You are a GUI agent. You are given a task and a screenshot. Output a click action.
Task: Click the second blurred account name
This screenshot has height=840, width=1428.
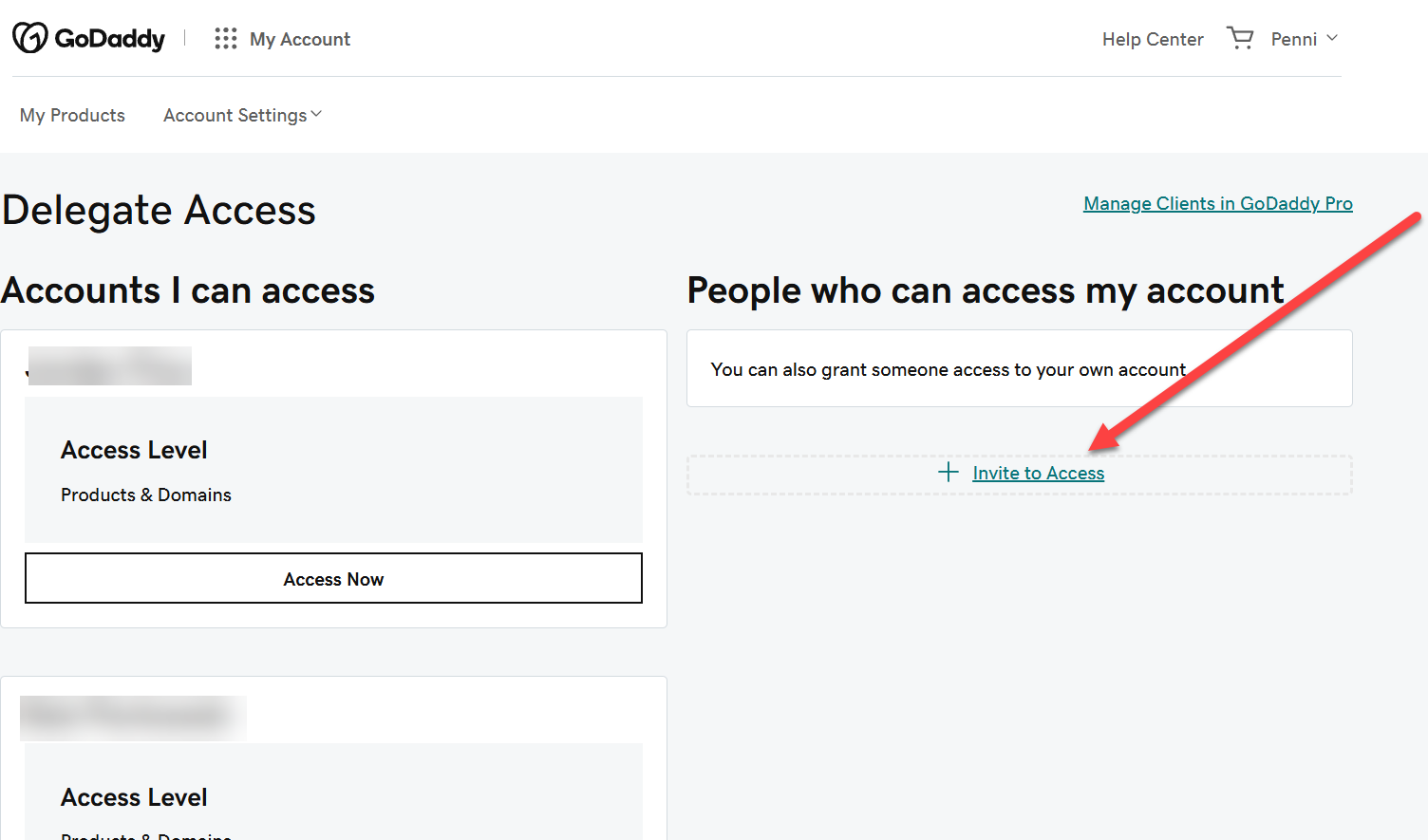tap(133, 718)
